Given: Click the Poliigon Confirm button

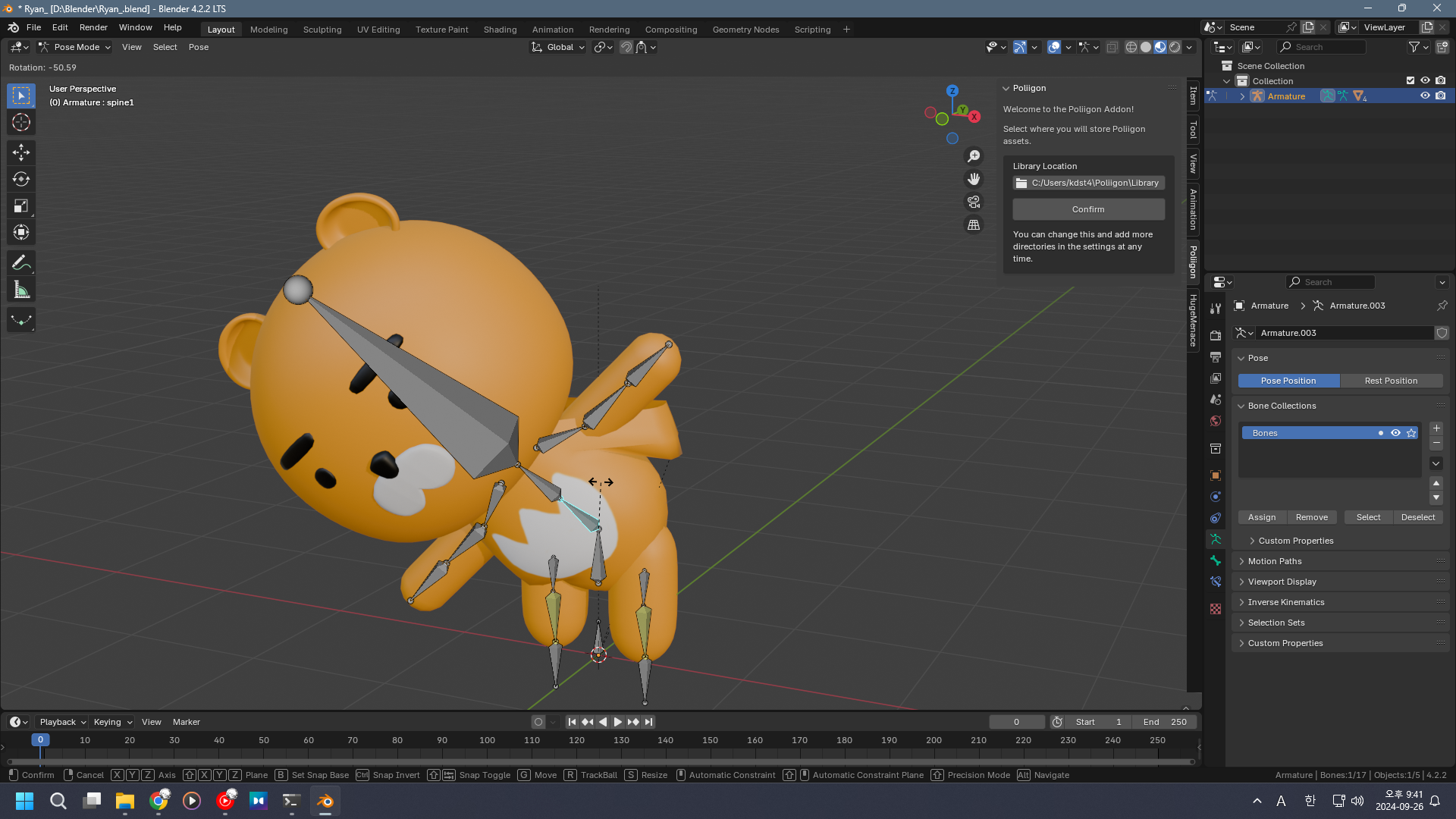Looking at the screenshot, I should [x=1088, y=209].
